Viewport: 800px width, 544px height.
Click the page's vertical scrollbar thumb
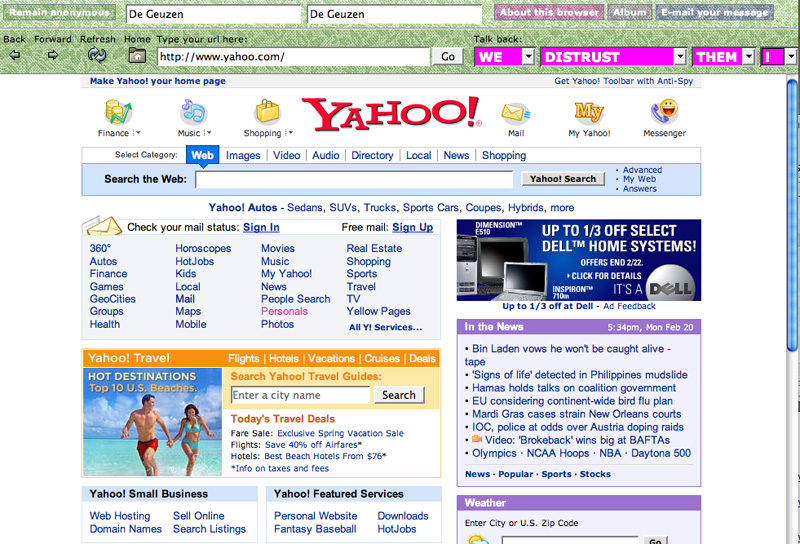(791, 215)
